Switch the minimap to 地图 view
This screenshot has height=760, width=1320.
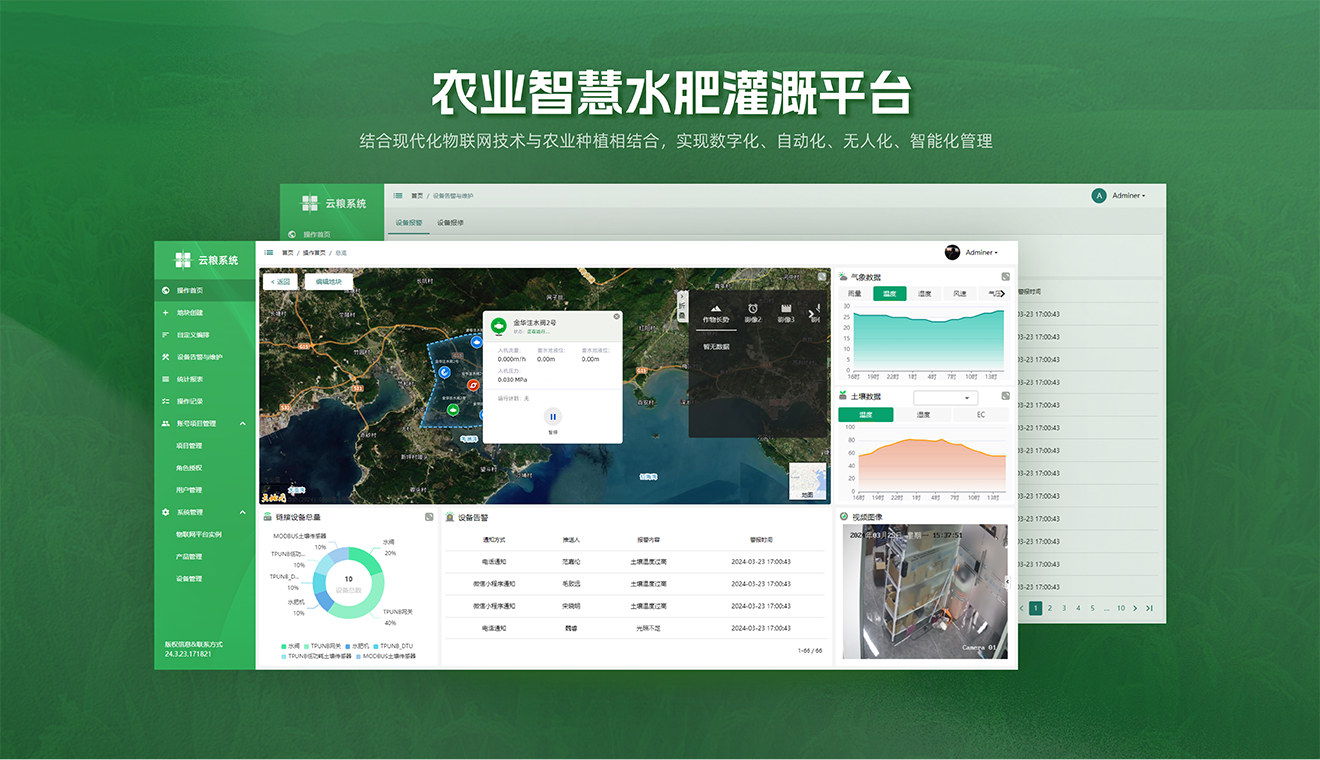(808, 482)
